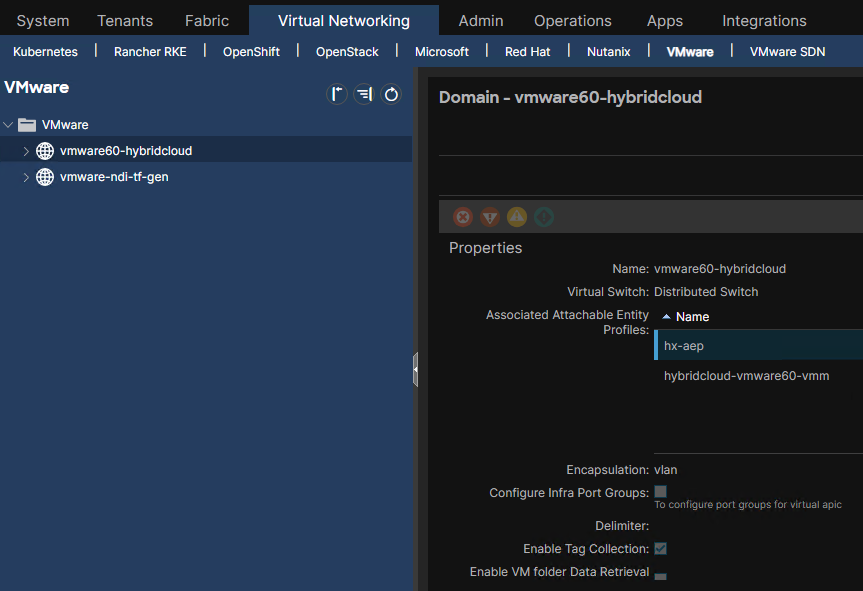Image resolution: width=863 pixels, height=591 pixels.
Task: Toggle Enable Tag Collection checkbox
Action: pyautogui.click(x=660, y=549)
